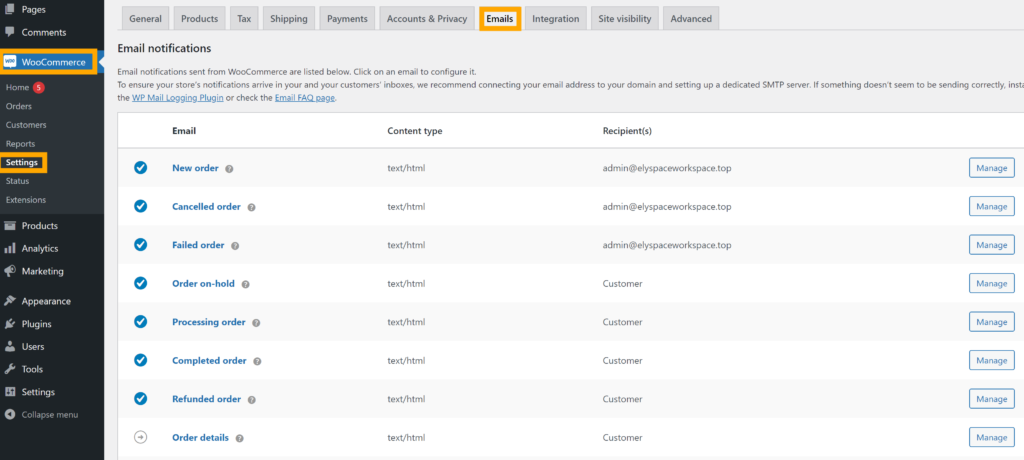Click the Plugins icon in the sidebar
1024x460 pixels.
10,324
